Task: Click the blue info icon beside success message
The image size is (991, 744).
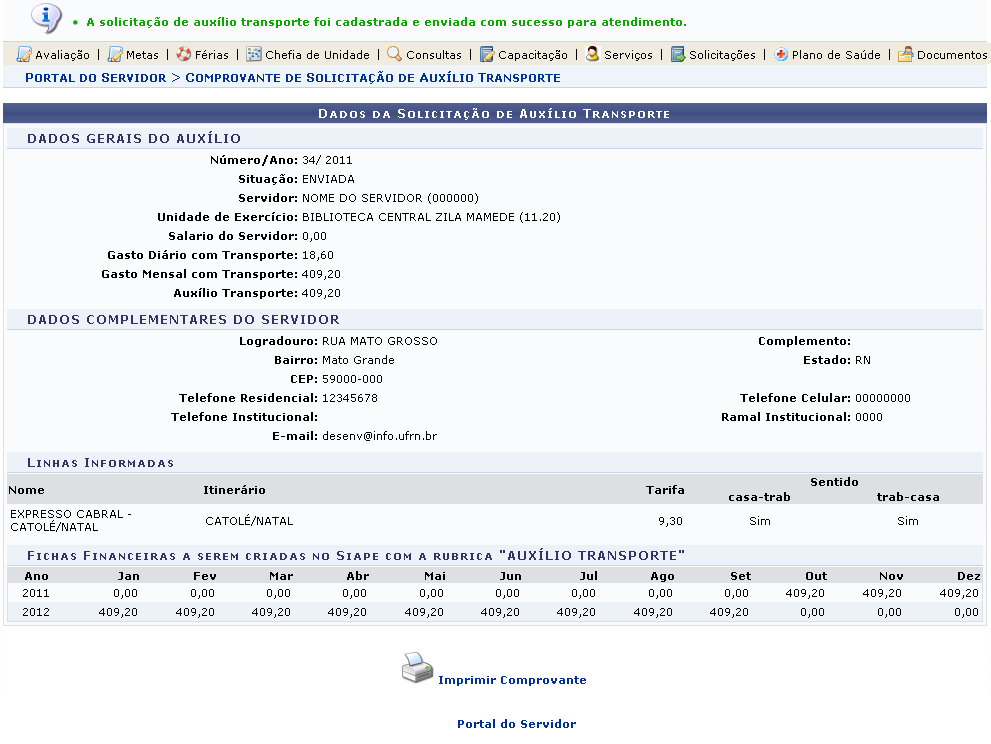Action: [x=46, y=17]
